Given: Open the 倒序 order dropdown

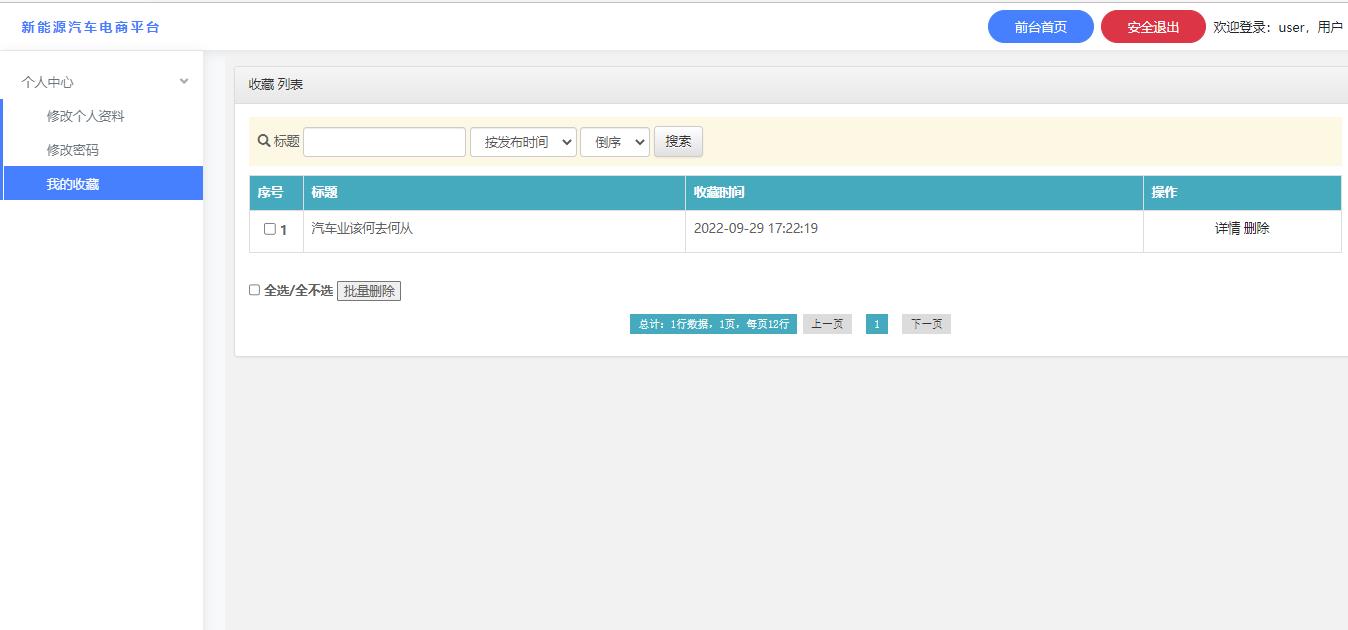Looking at the screenshot, I should pyautogui.click(x=614, y=142).
